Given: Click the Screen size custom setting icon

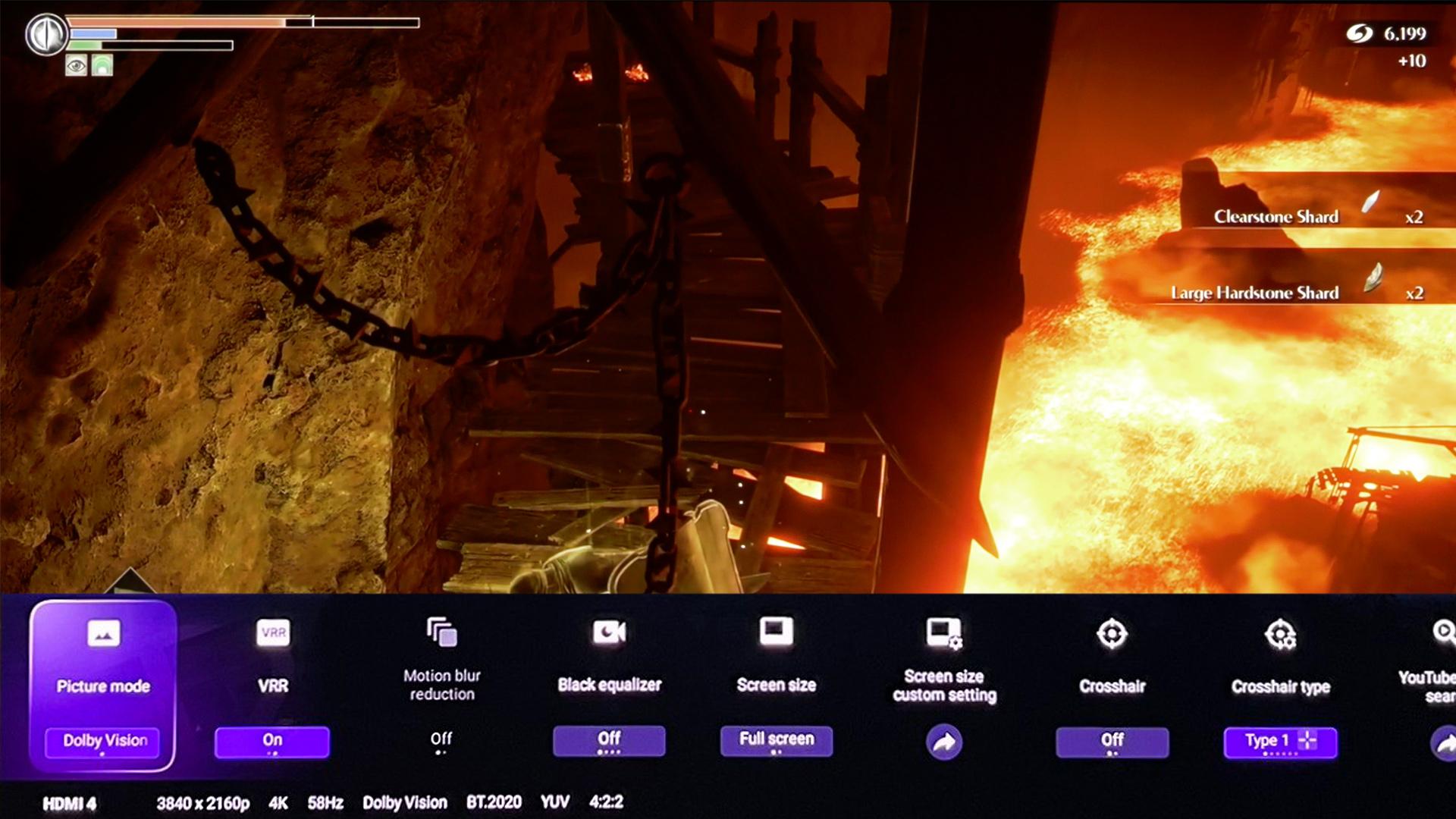Looking at the screenshot, I should point(944,633).
